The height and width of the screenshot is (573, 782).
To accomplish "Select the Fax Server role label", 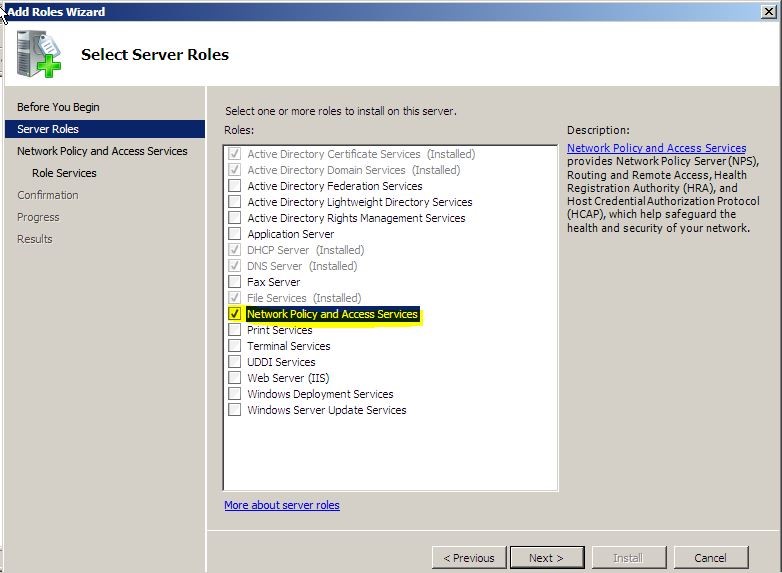I will [x=273, y=282].
